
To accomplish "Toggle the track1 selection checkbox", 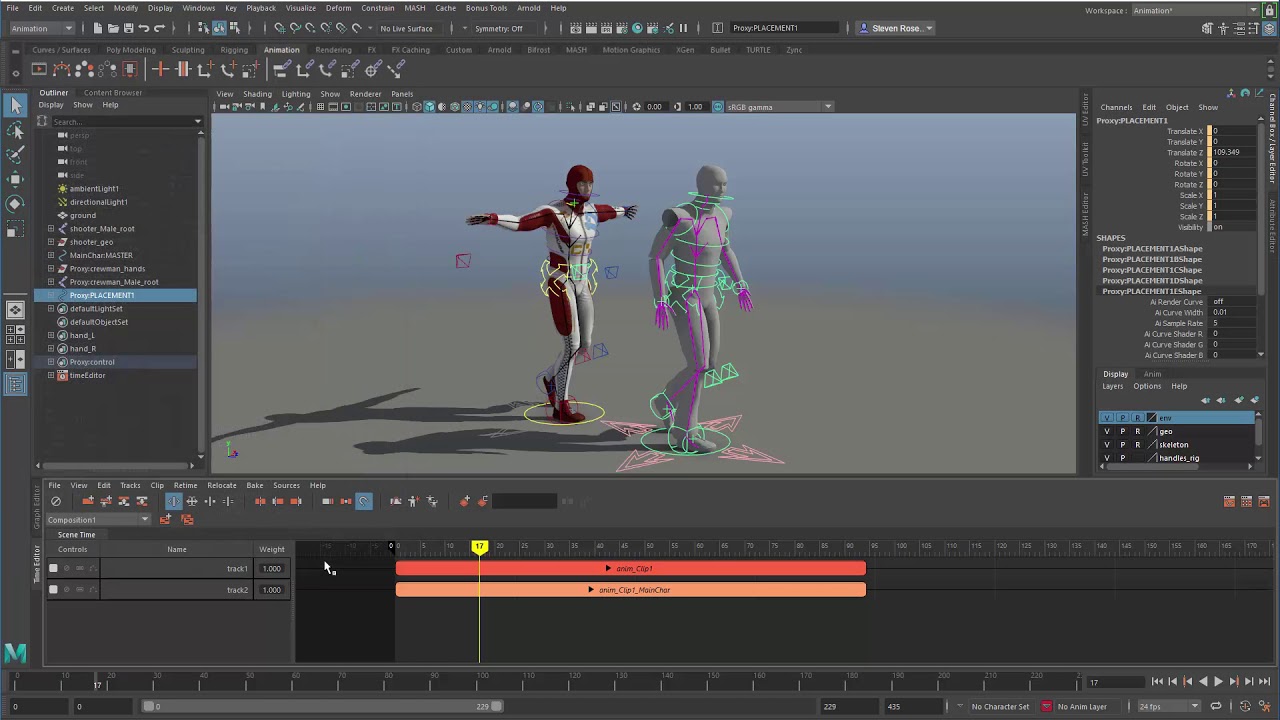I will coord(53,568).
